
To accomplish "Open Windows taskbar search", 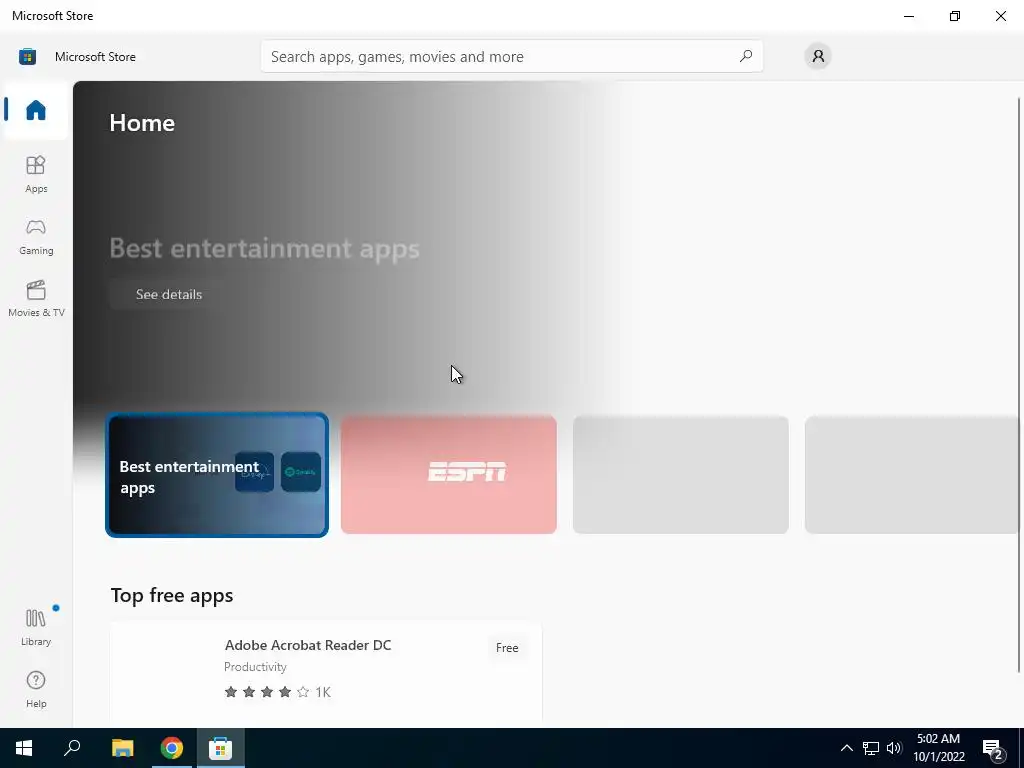I will pyautogui.click(x=72, y=748).
